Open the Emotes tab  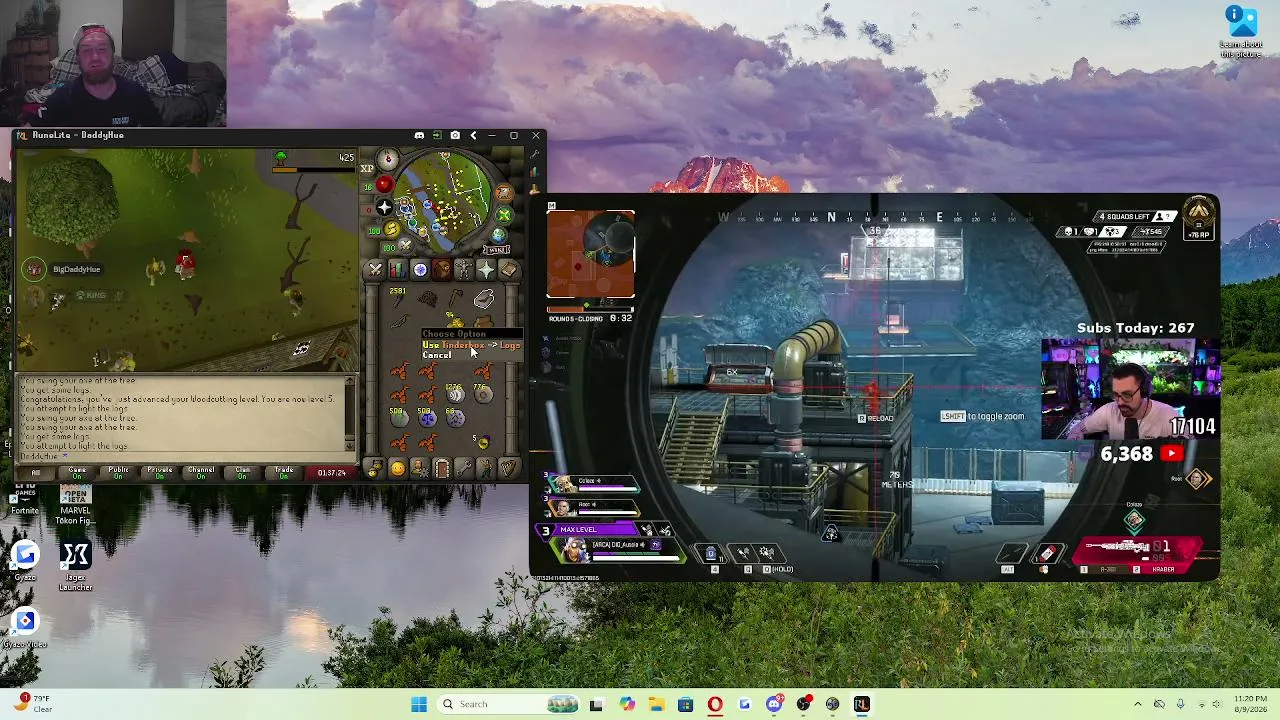486,469
